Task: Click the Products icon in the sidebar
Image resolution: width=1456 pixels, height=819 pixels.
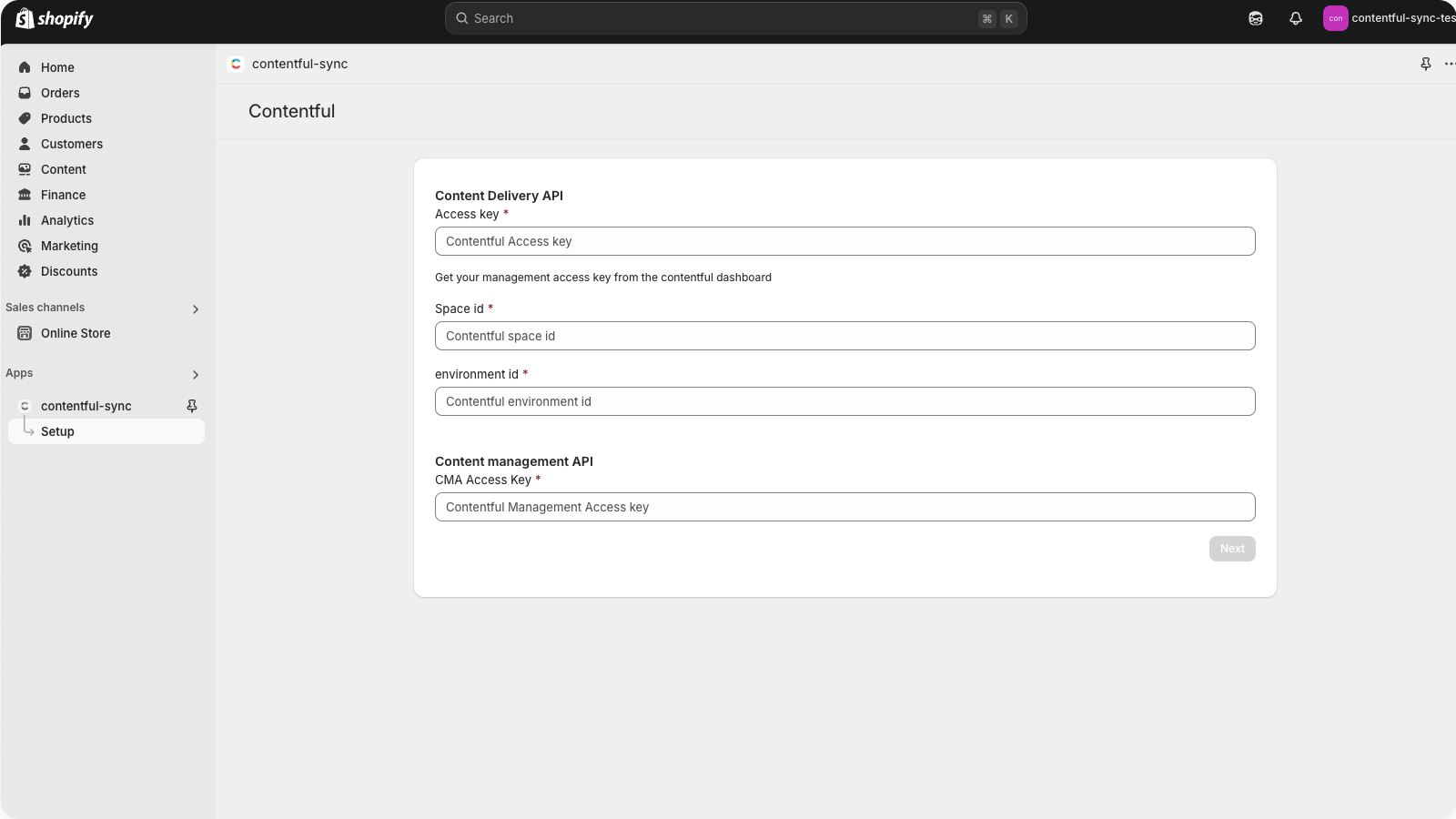Action: [x=25, y=118]
